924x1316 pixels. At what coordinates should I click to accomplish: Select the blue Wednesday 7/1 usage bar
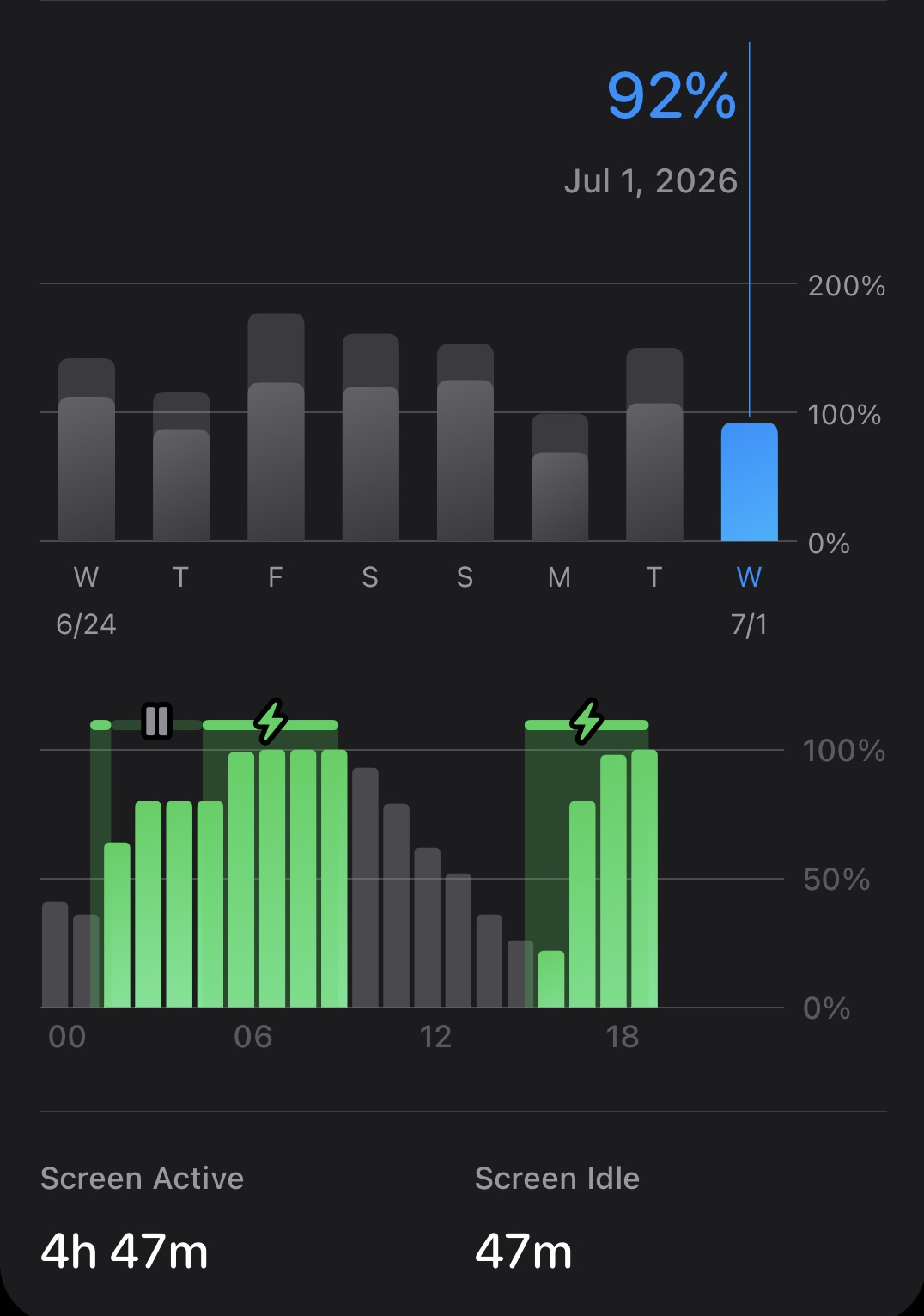click(x=749, y=482)
